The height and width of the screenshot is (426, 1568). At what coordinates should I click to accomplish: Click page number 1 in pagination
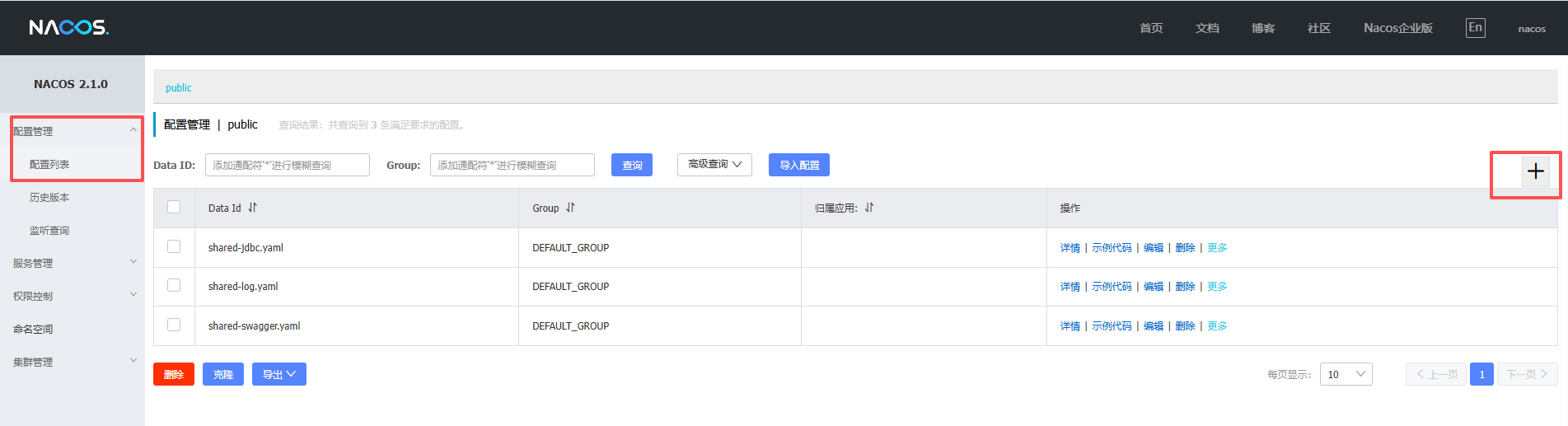pyautogui.click(x=1481, y=374)
